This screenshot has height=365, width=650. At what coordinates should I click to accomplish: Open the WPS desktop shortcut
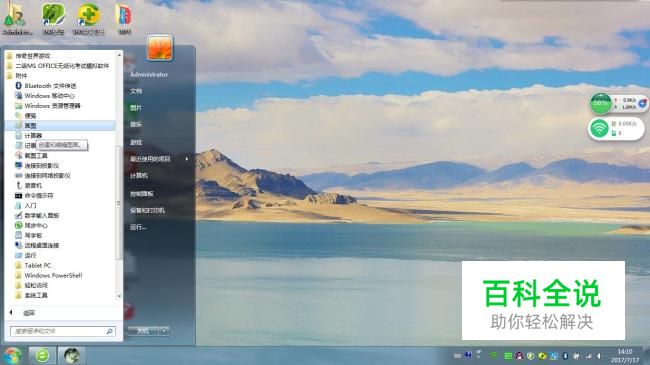coord(124,18)
